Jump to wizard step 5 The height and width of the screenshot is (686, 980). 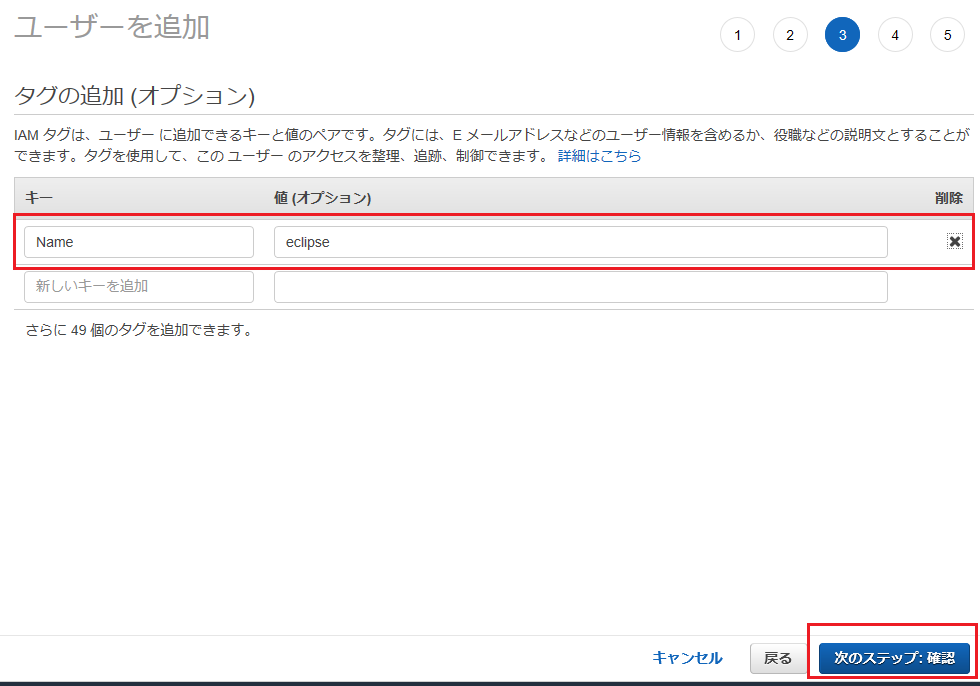pyautogui.click(x=948, y=35)
